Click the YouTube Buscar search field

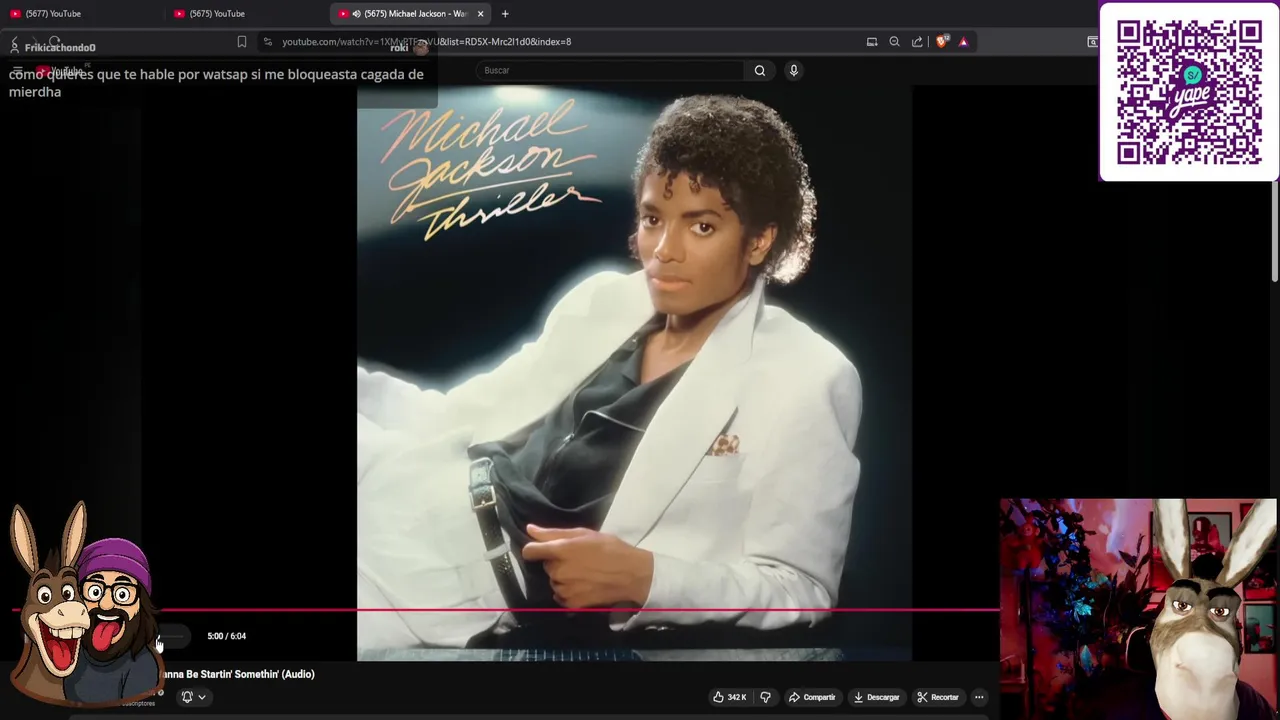coord(610,70)
